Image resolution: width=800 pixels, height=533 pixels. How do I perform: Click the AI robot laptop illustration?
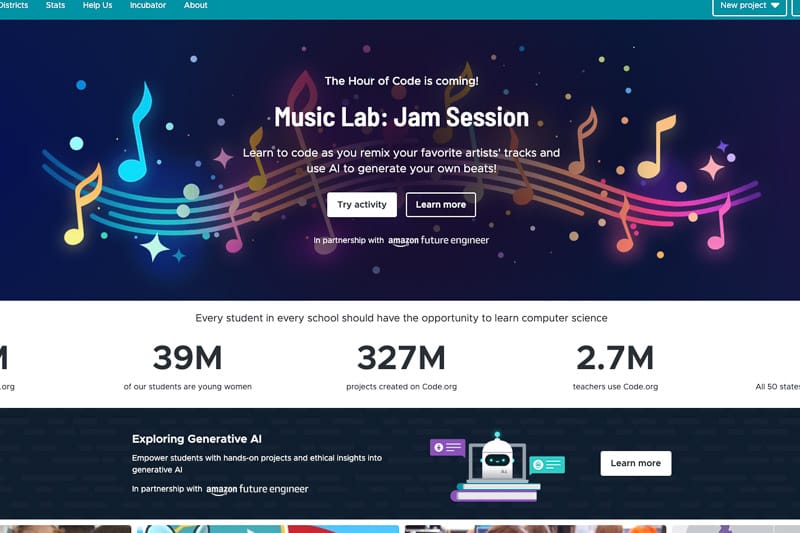click(x=497, y=467)
